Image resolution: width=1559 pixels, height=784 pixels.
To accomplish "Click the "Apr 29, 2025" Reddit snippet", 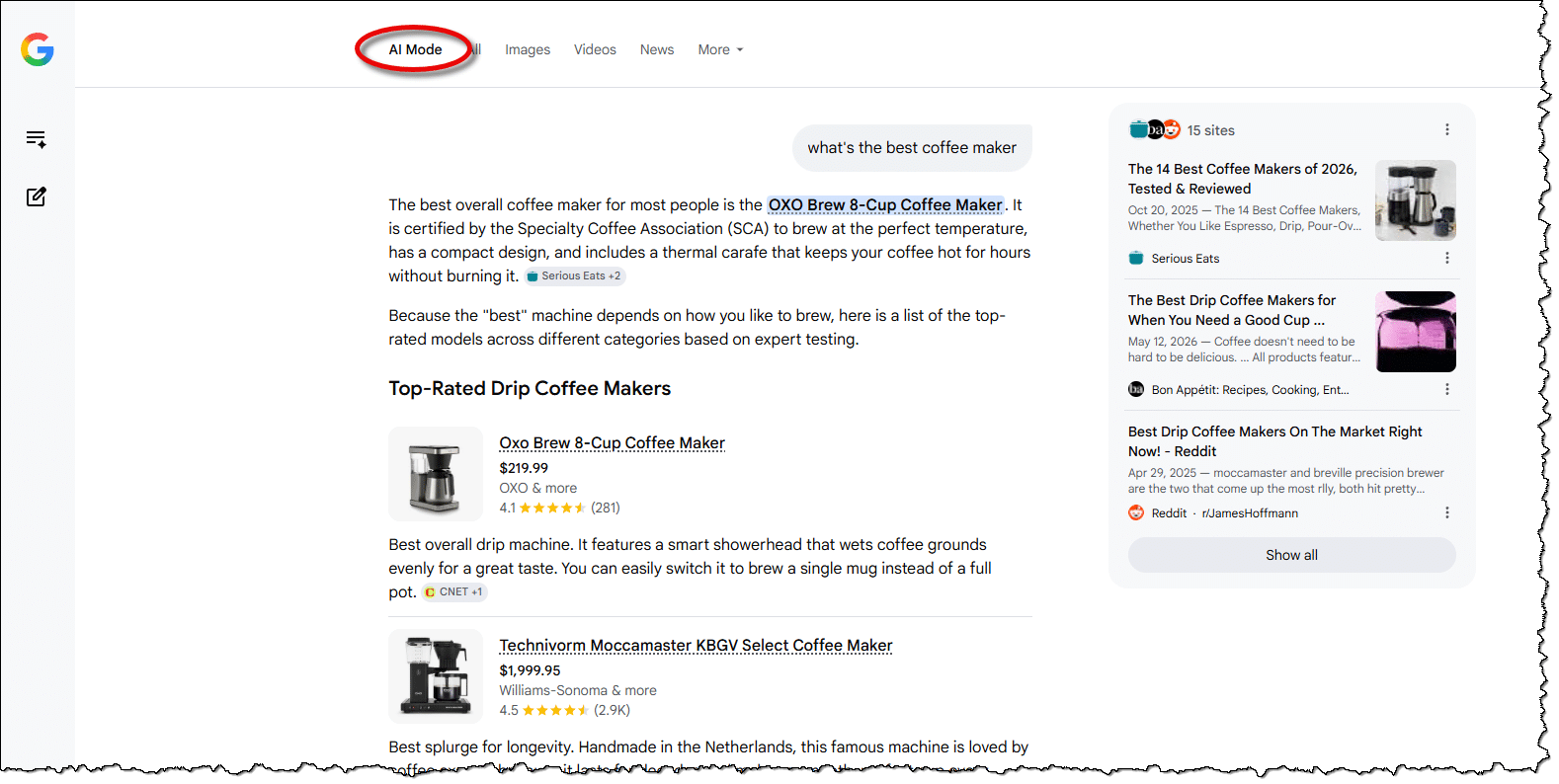I will [1286, 481].
